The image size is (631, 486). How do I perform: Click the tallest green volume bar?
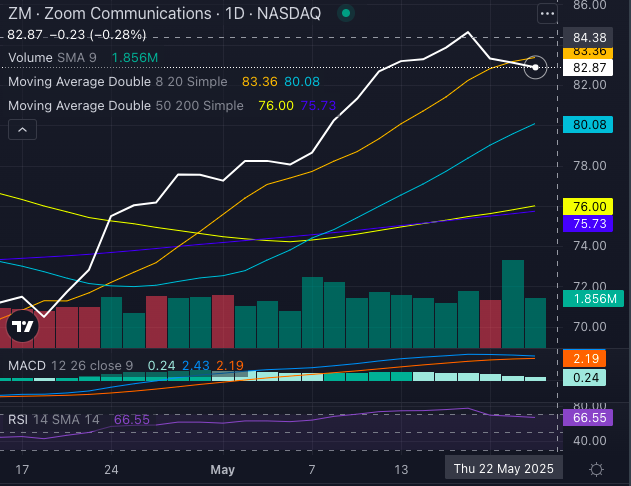(x=513, y=304)
